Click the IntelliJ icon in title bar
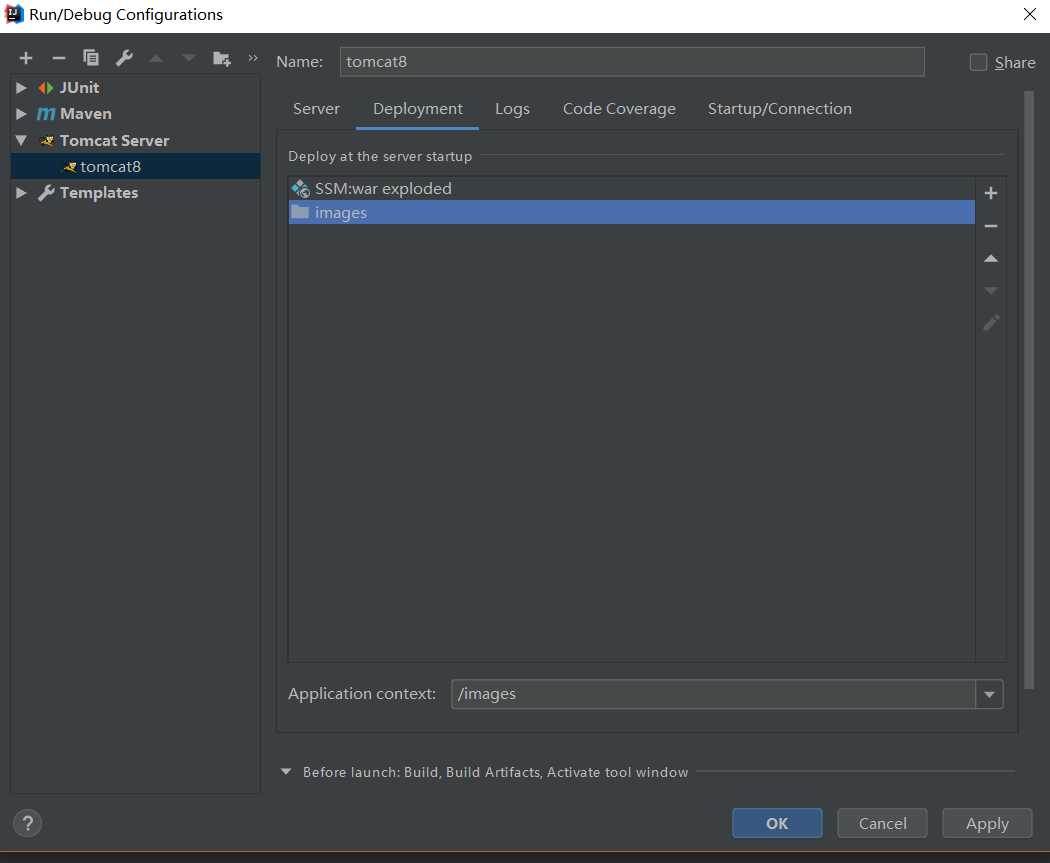1050x863 pixels. (x=14, y=14)
